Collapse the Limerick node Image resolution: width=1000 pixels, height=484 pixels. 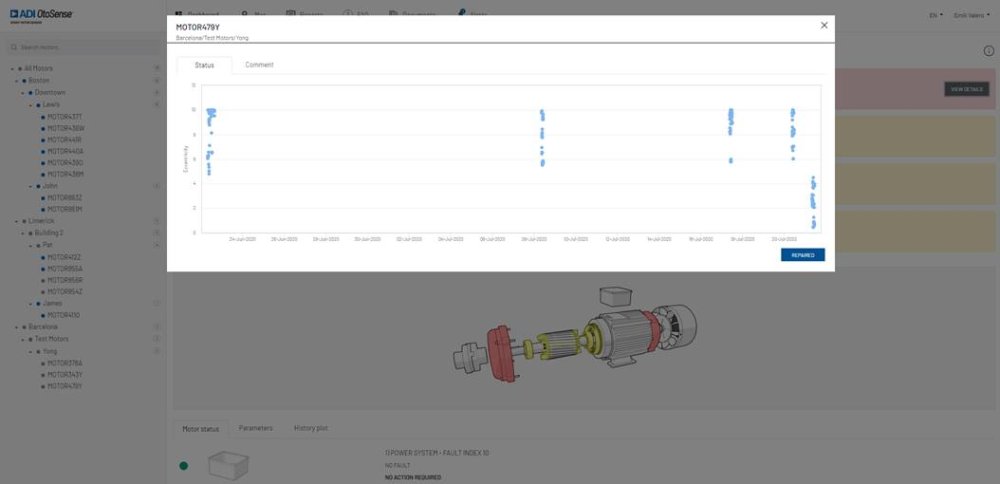click(x=17, y=221)
